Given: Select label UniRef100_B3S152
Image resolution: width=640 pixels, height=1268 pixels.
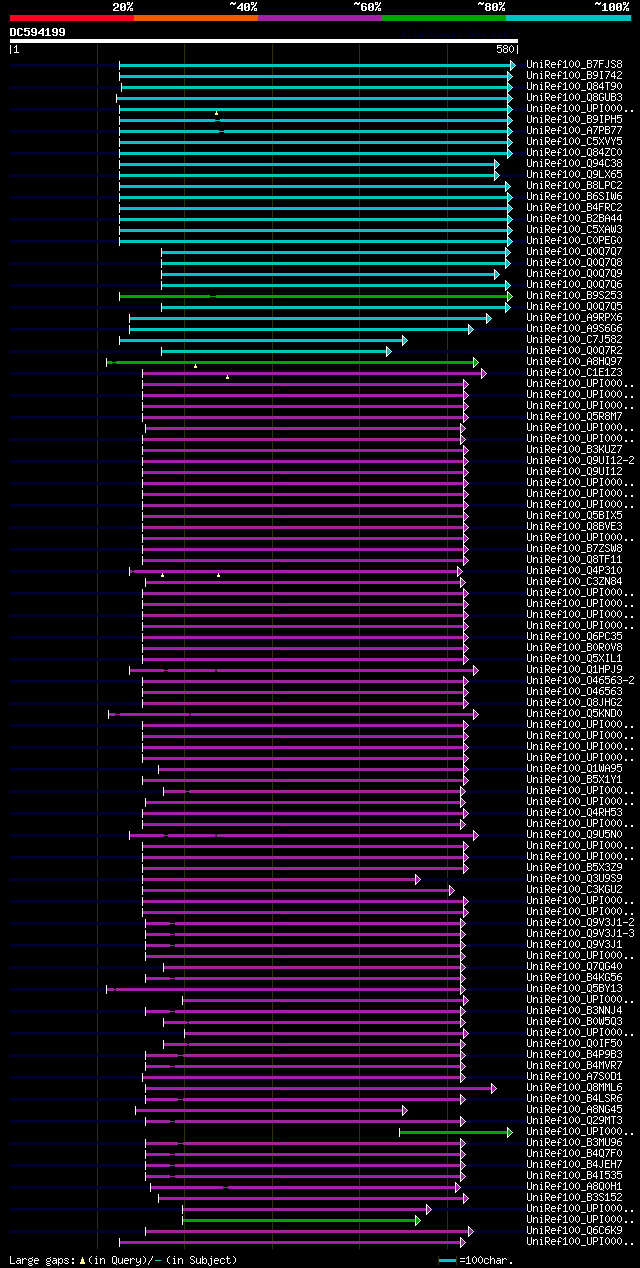Looking at the screenshot, I should (x=574, y=1197).
